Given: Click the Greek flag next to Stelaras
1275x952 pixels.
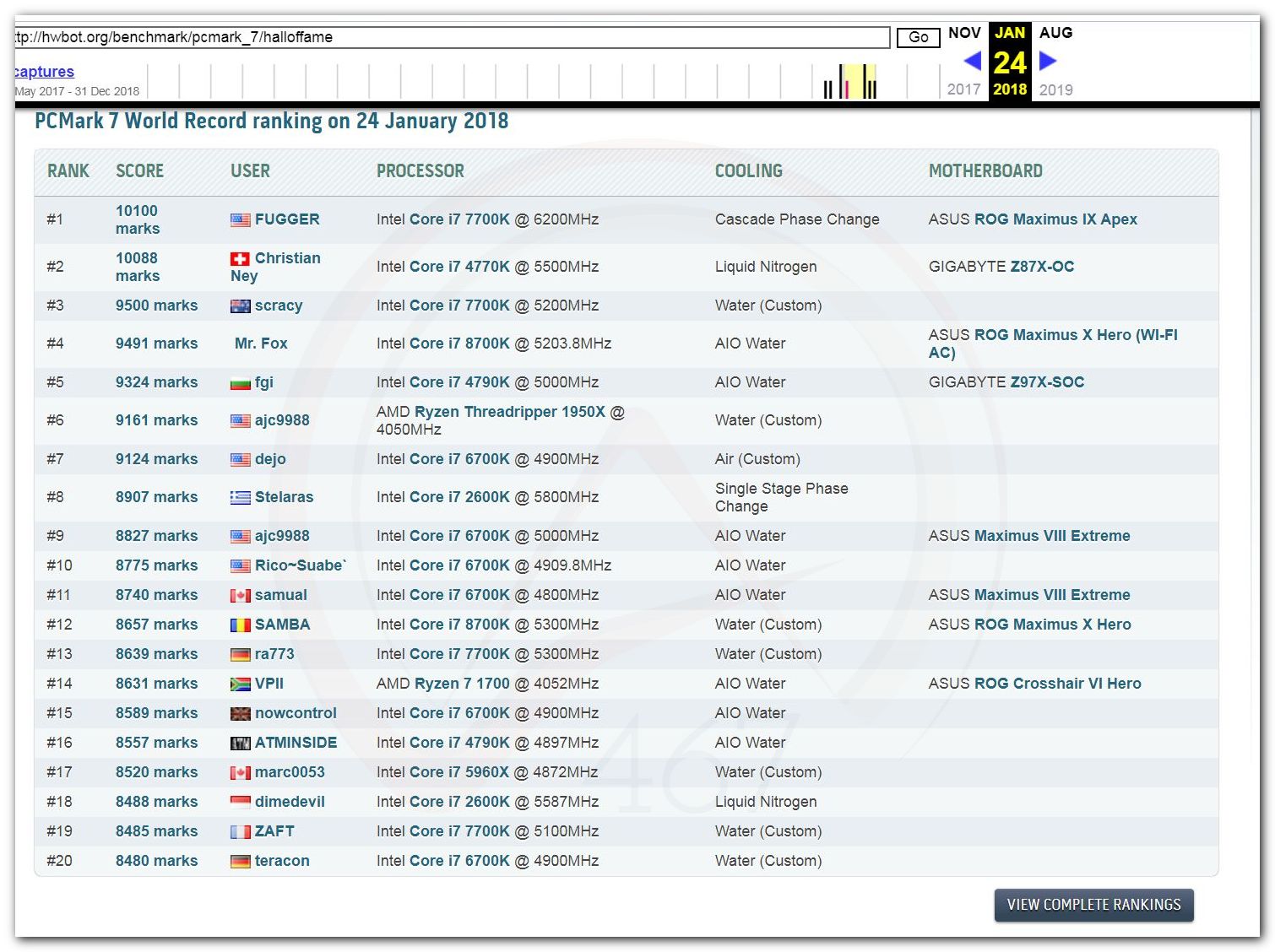Looking at the screenshot, I should coord(240,498).
